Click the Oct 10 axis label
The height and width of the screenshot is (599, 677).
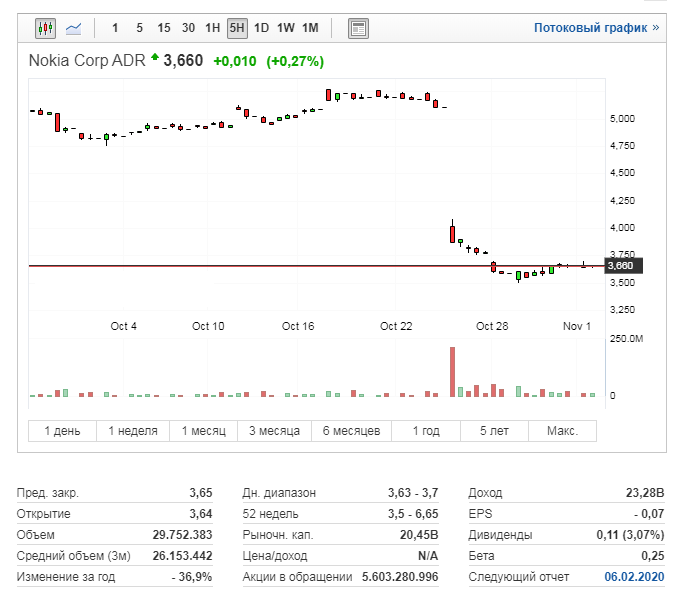(x=208, y=326)
